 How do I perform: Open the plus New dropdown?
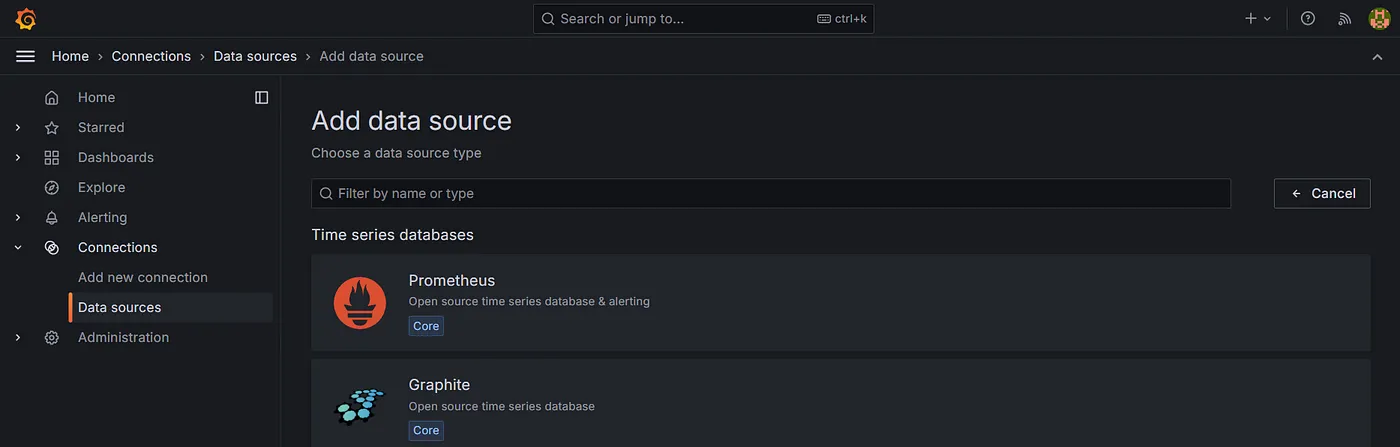pyautogui.click(x=1258, y=18)
